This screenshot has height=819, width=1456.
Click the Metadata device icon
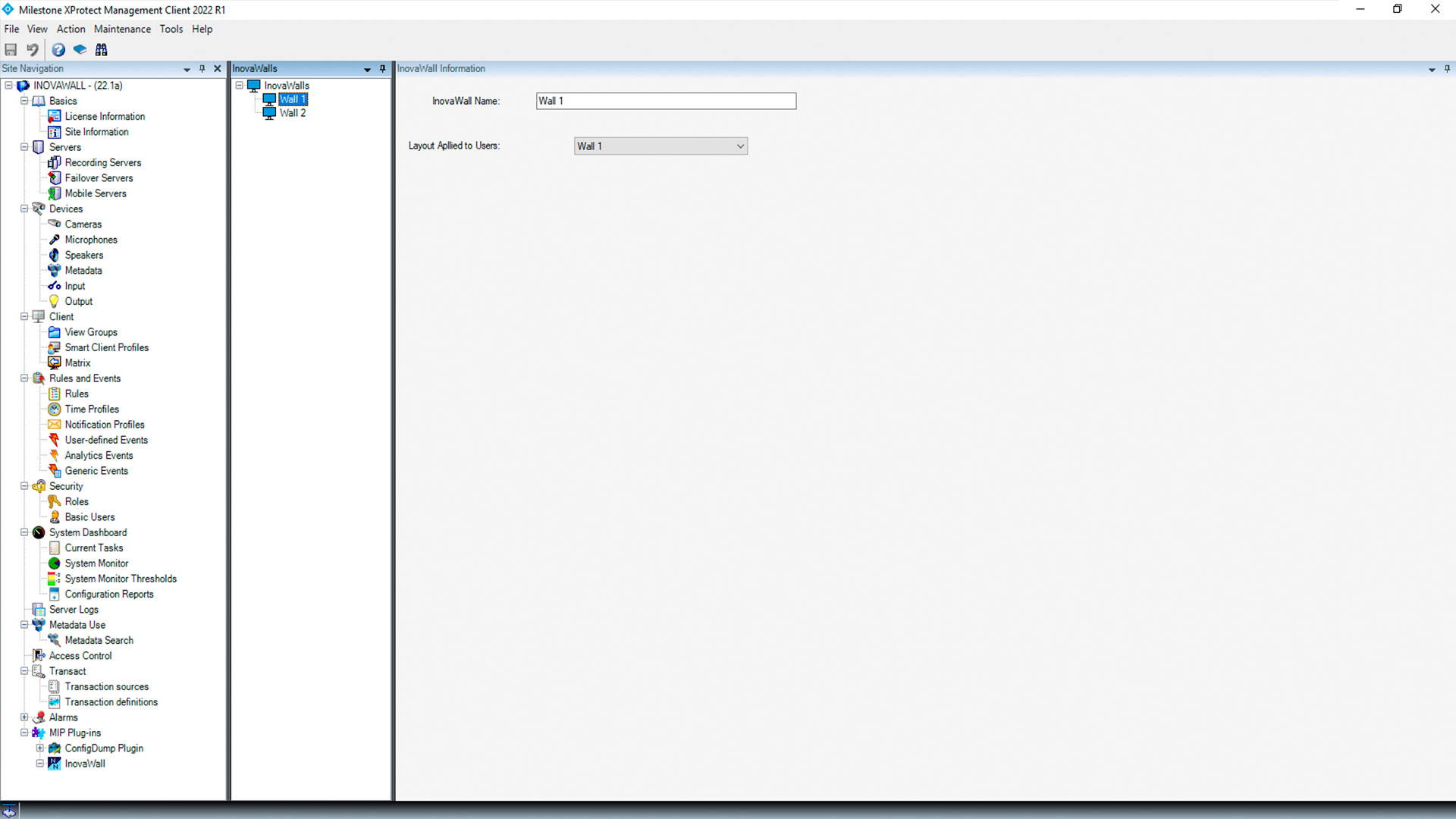click(x=55, y=271)
